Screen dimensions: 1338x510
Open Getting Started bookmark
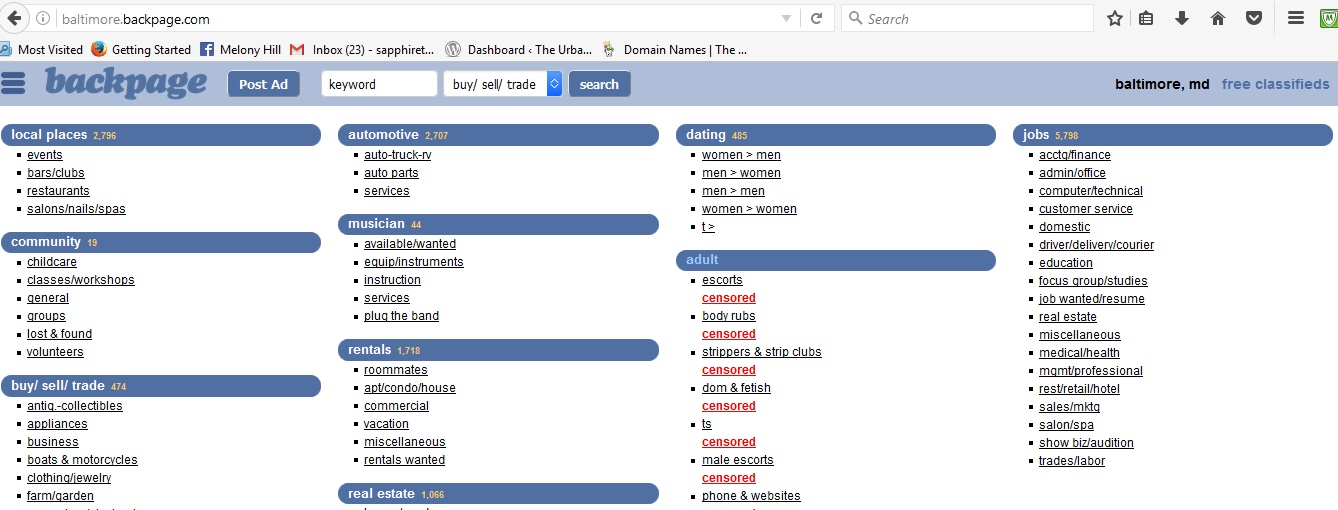[141, 49]
